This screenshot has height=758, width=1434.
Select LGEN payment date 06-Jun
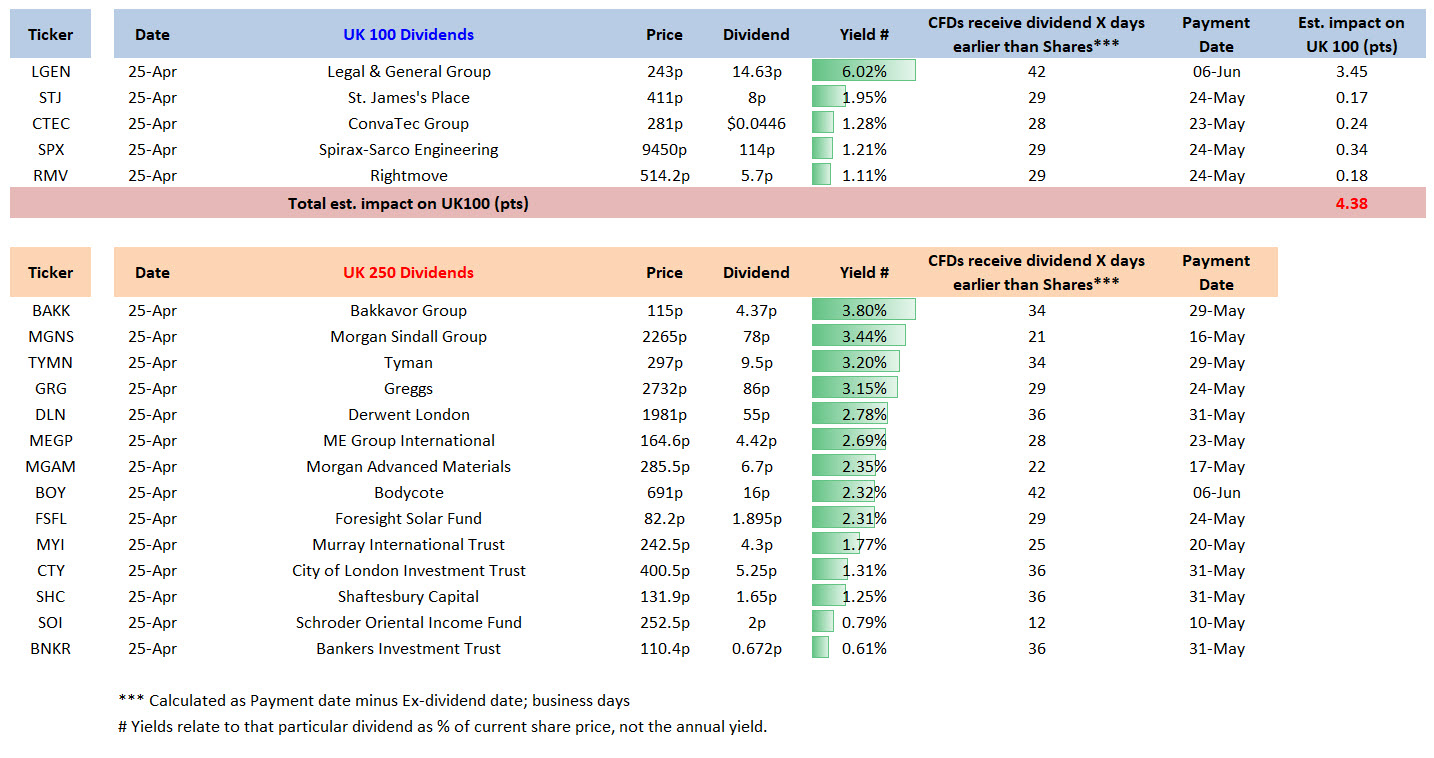tap(1216, 71)
